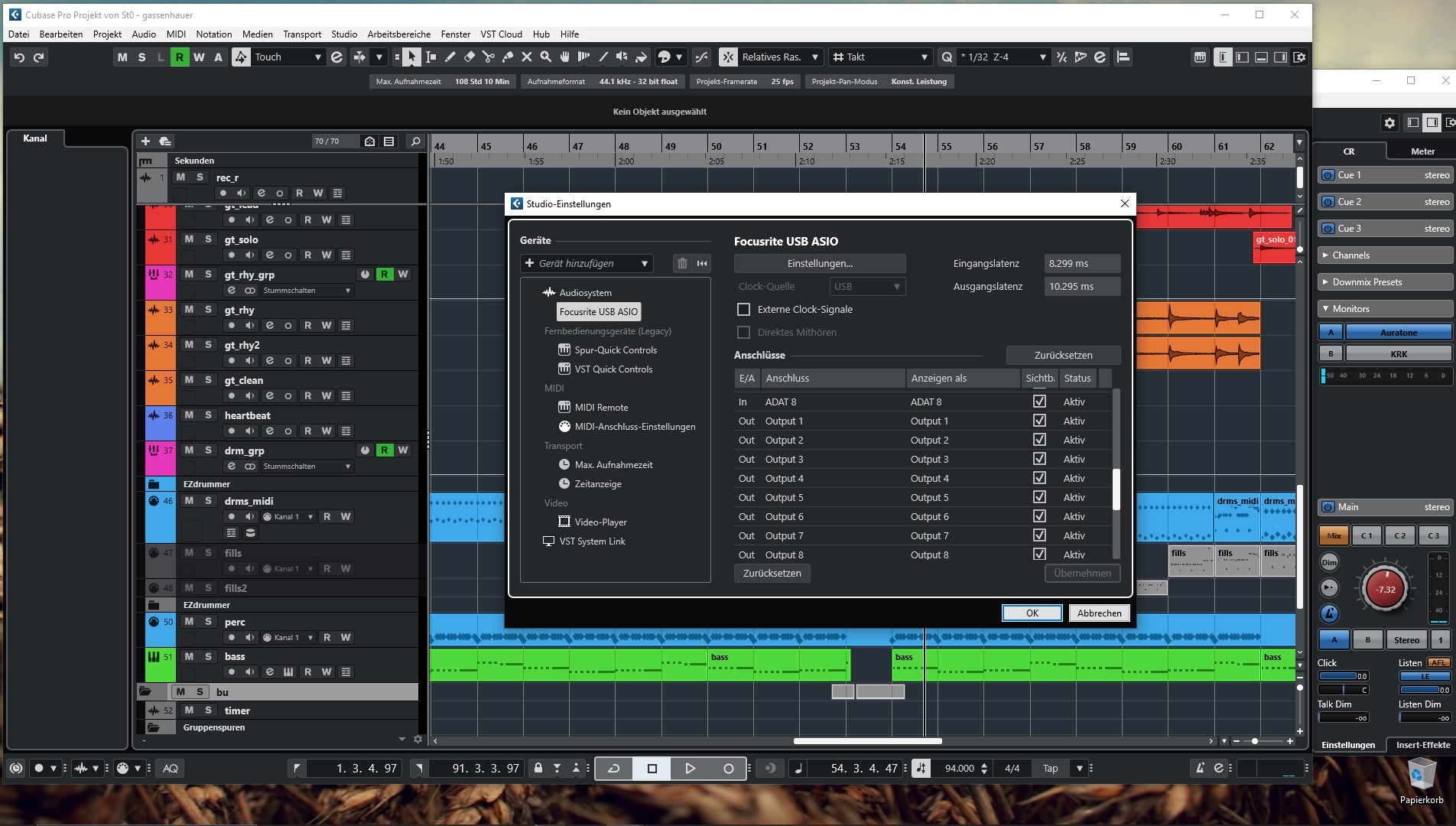Undo last action with toolbar undo arrow
The width and height of the screenshot is (1456, 826).
[19, 57]
